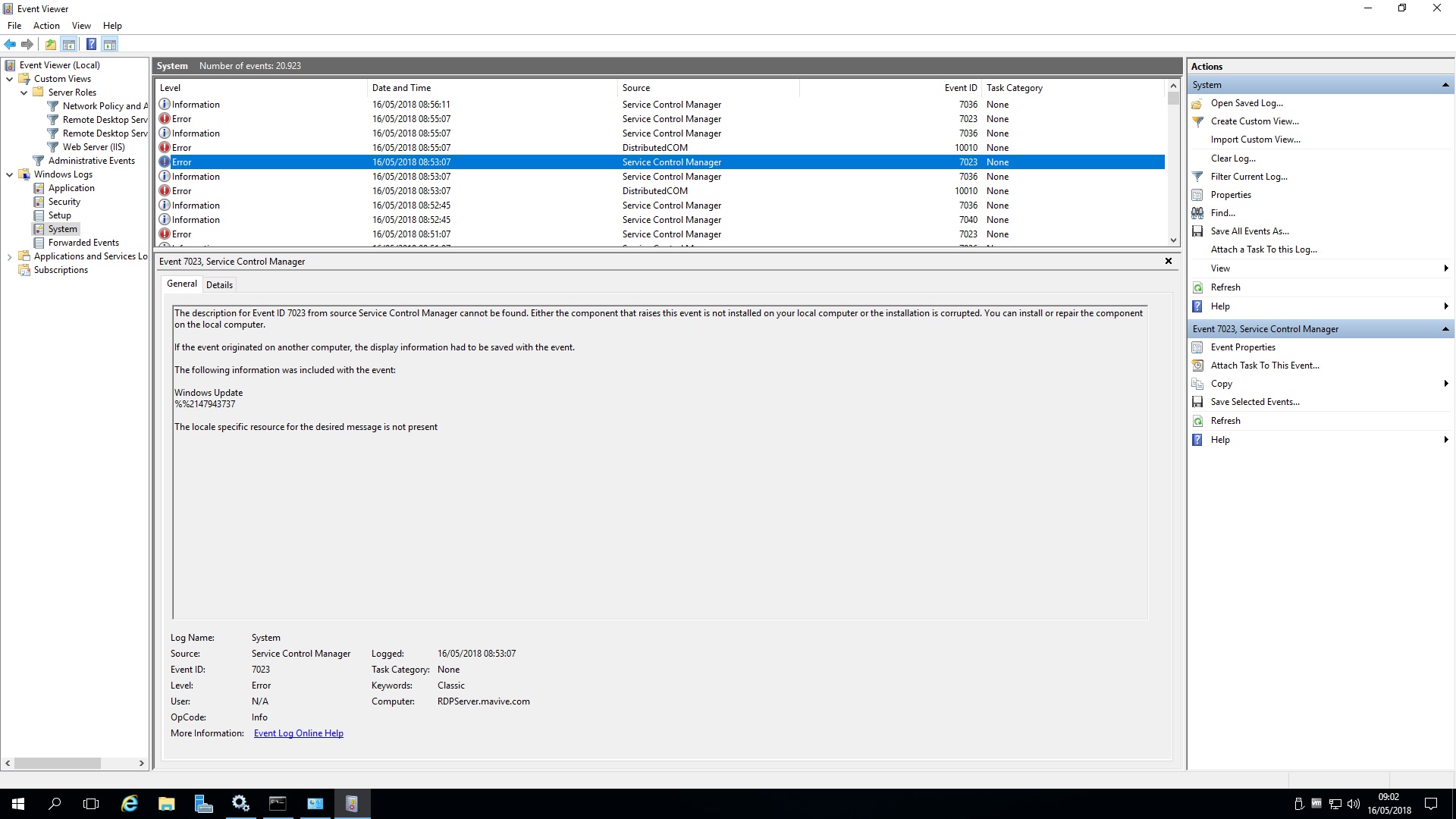This screenshot has height=819, width=1456.
Task: Click the Event Log Online Help link
Action: tap(298, 733)
